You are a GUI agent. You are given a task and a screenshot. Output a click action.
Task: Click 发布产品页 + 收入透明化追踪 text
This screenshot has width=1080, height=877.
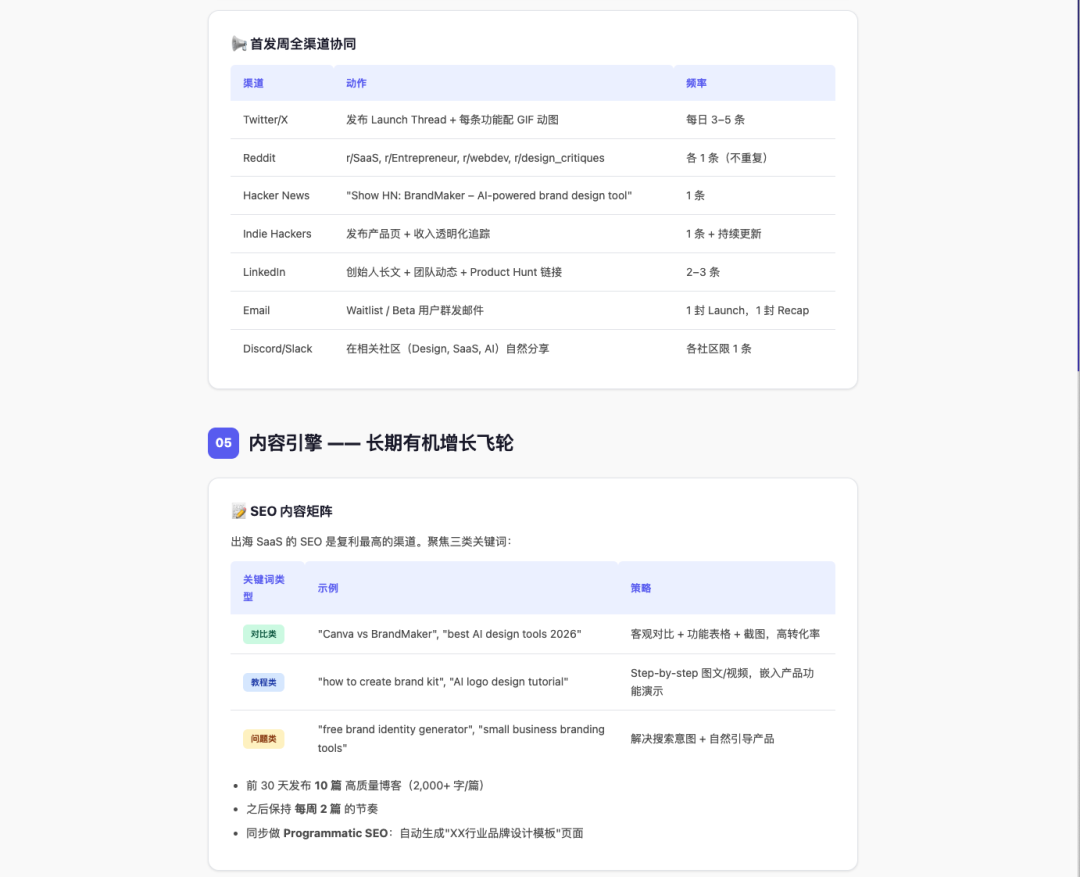point(418,234)
